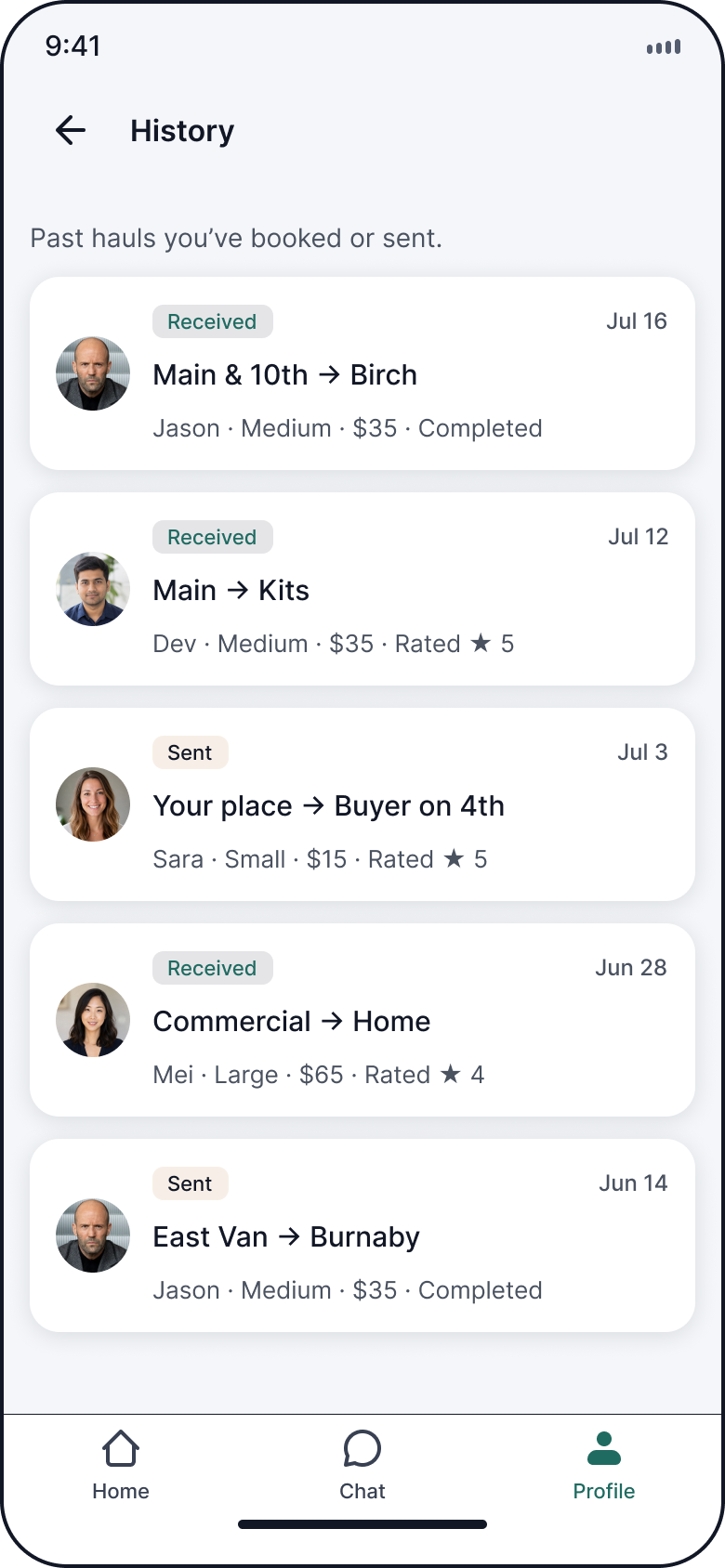Open the East Van to Burnaby haul
This screenshot has width=725, height=1568.
point(362,1235)
